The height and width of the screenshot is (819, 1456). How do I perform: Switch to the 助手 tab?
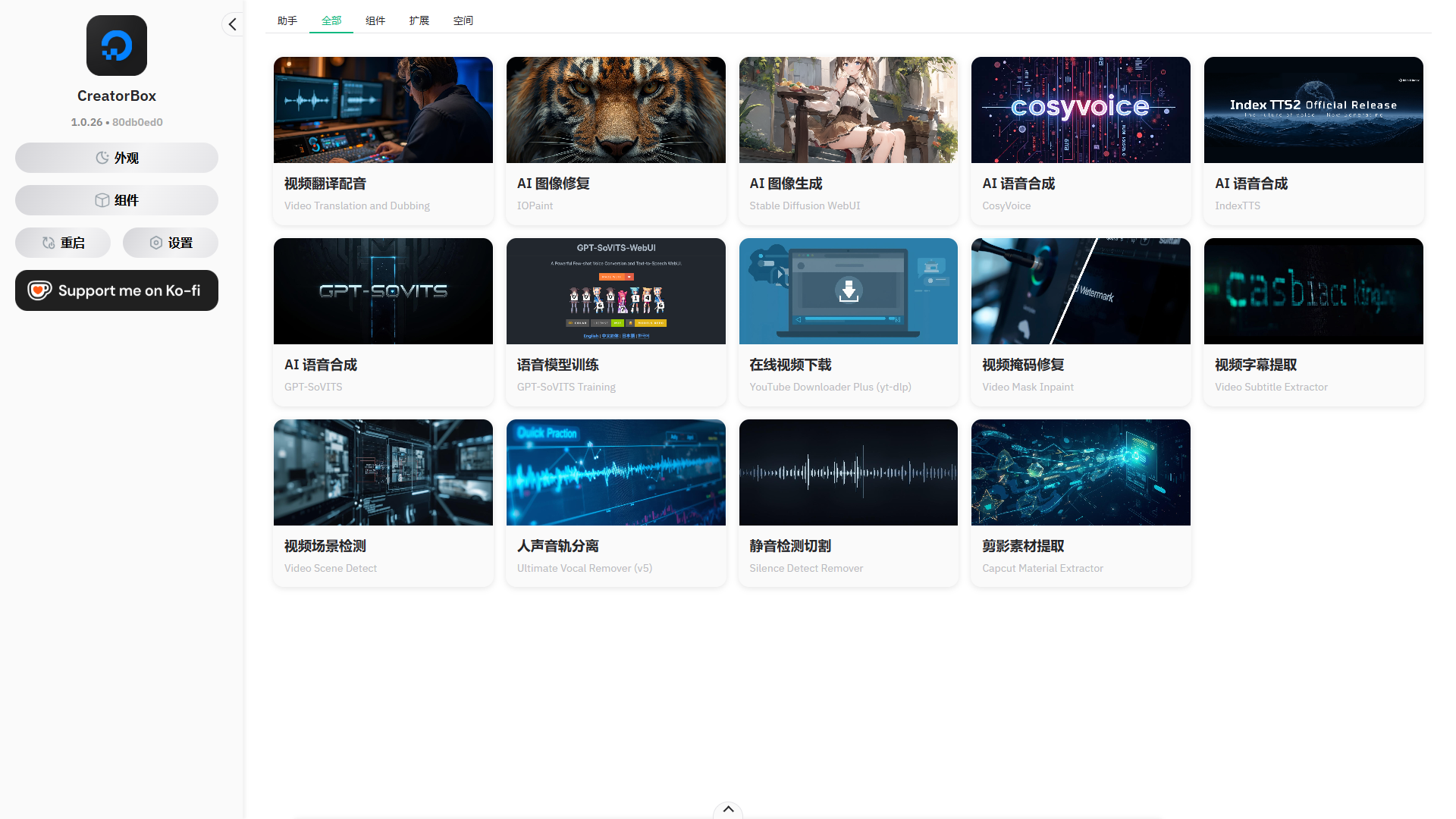tap(287, 20)
